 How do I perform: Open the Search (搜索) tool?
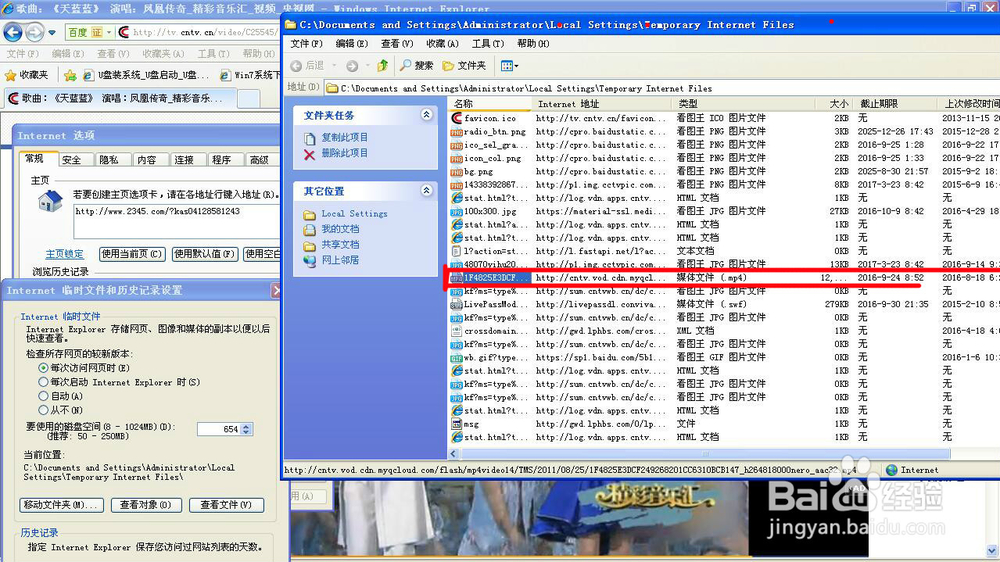pos(416,66)
